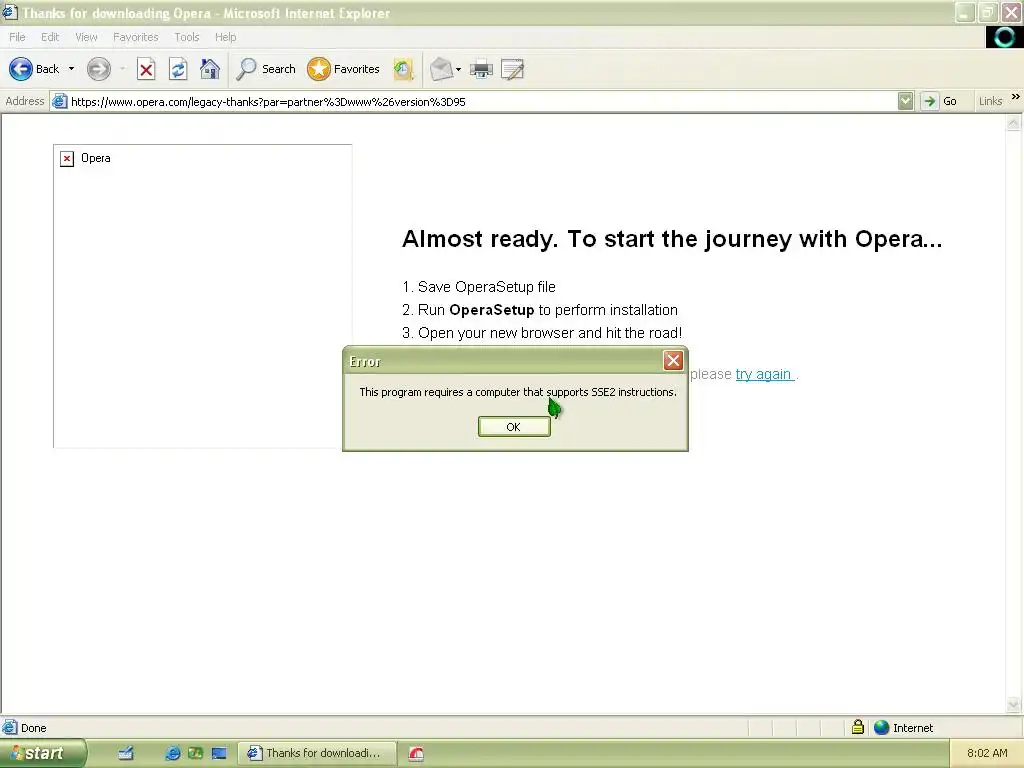This screenshot has height=768, width=1024.
Task: Click the Edit page notepad icon
Action: (513, 69)
